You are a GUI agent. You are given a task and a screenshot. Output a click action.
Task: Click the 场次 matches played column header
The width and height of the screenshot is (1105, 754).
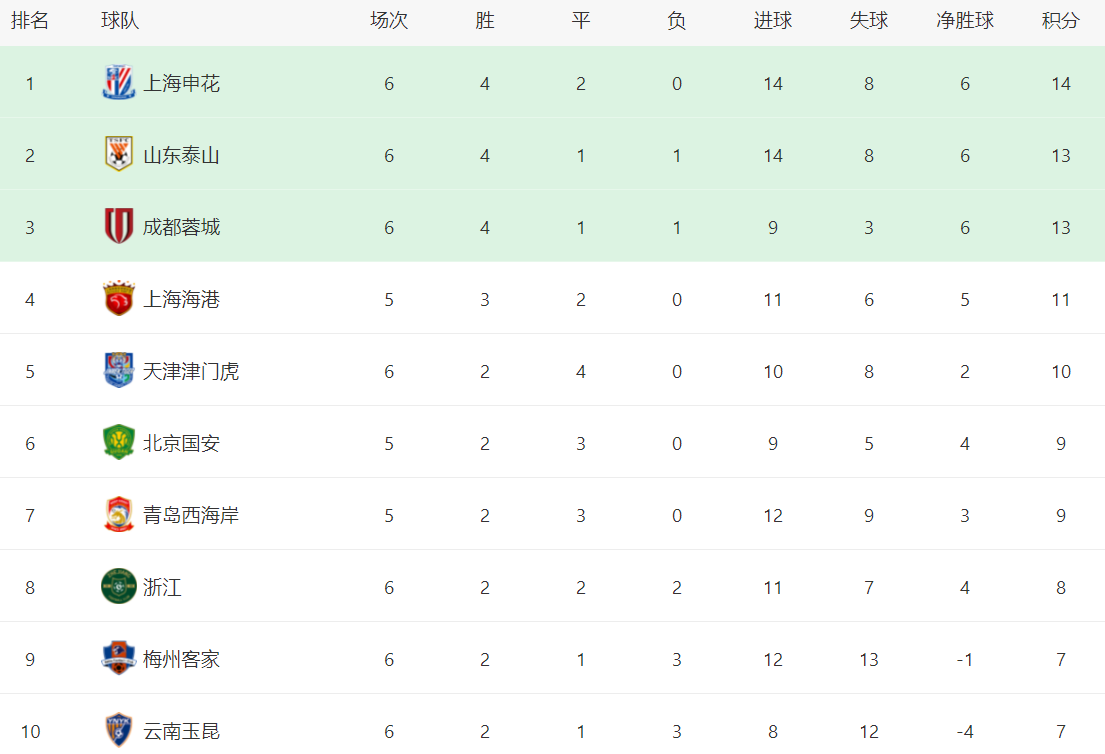pos(389,21)
